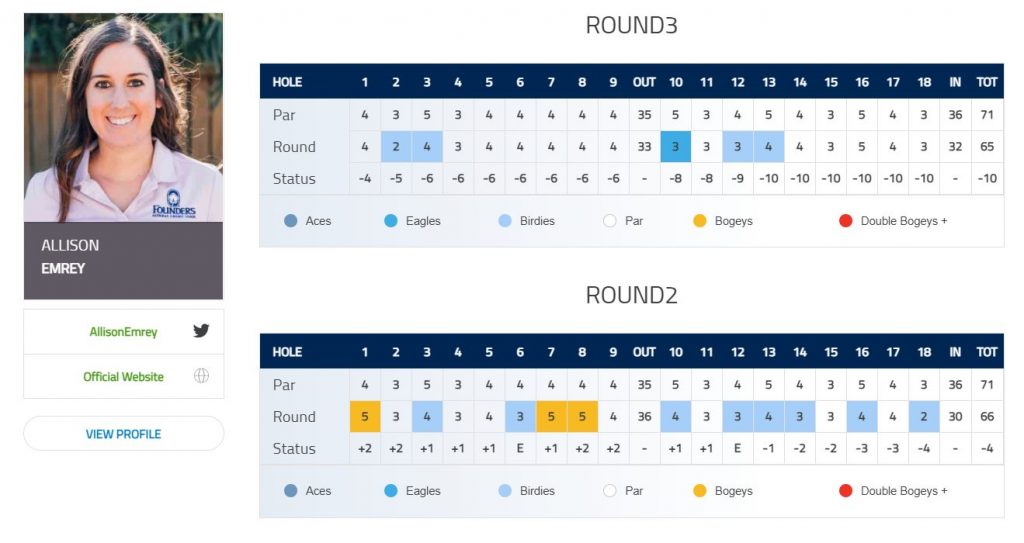Image resolution: width=1024 pixels, height=543 pixels.
Task: Click the TOT column header in Round 3
Action: pyautogui.click(x=987, y=82)
